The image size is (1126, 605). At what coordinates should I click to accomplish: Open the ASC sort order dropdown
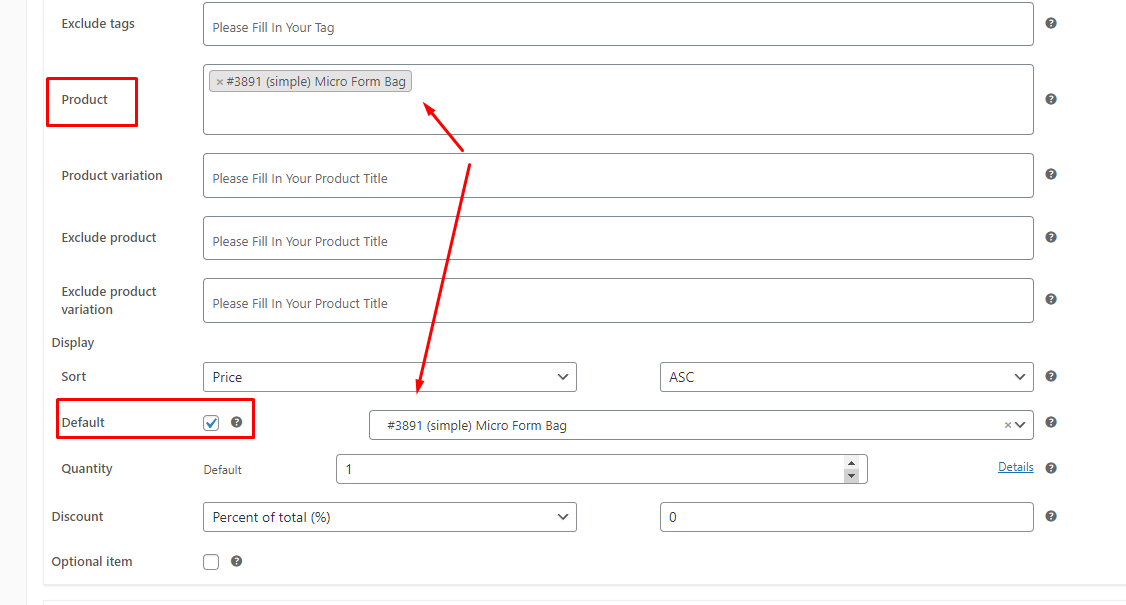coord(846,377)
